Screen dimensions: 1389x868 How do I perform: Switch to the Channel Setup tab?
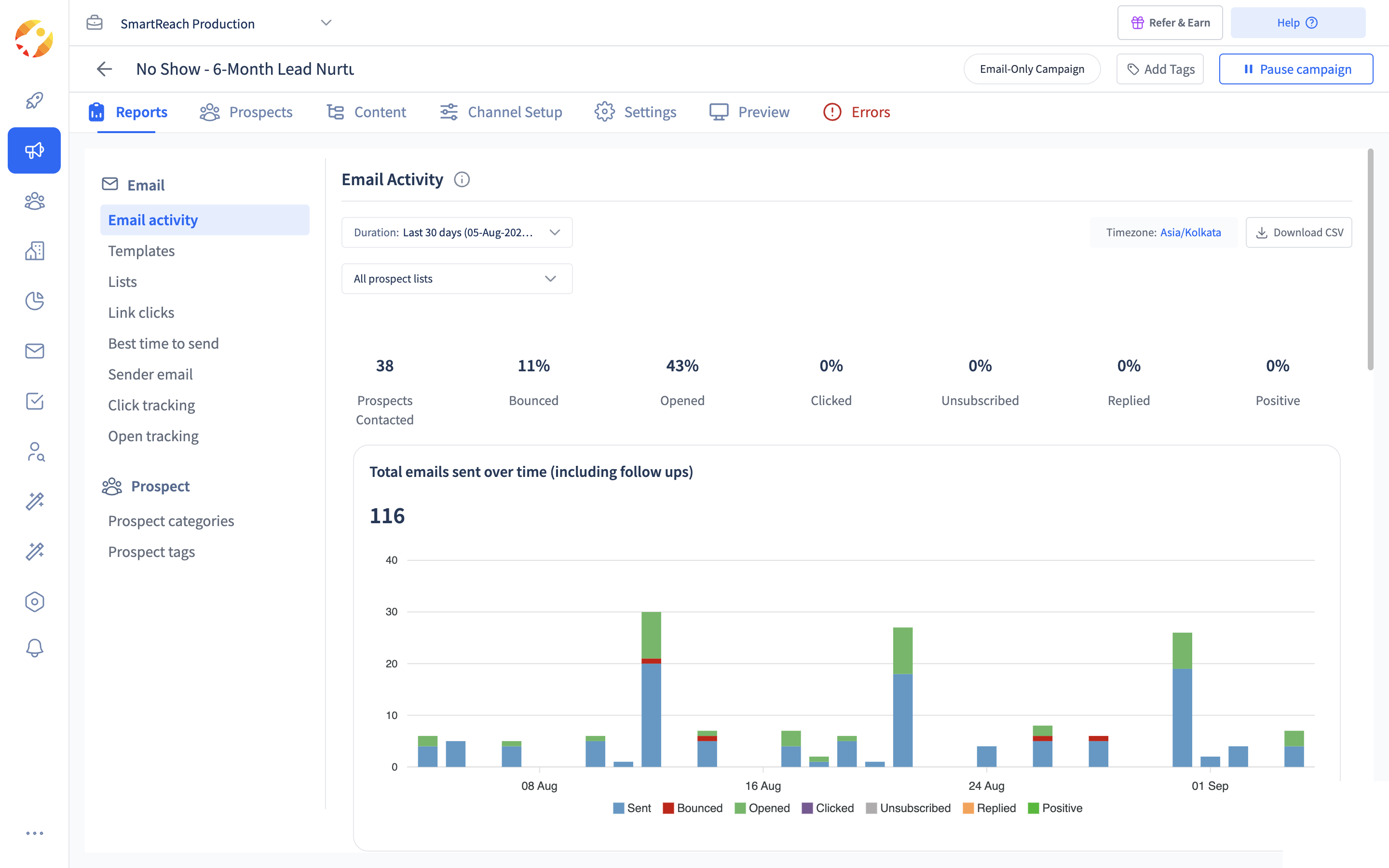click(501, 112)
